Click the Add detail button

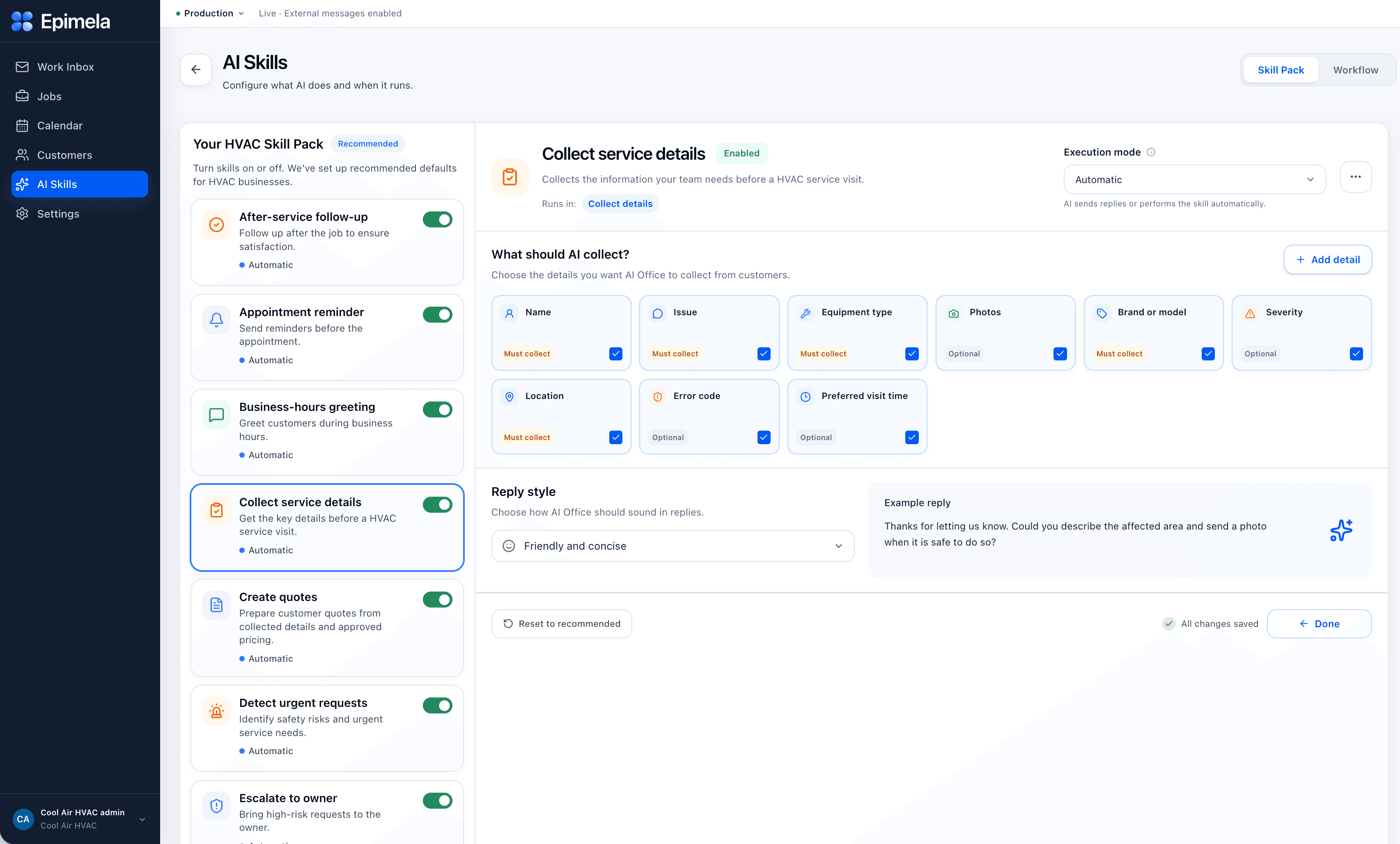1328,259
